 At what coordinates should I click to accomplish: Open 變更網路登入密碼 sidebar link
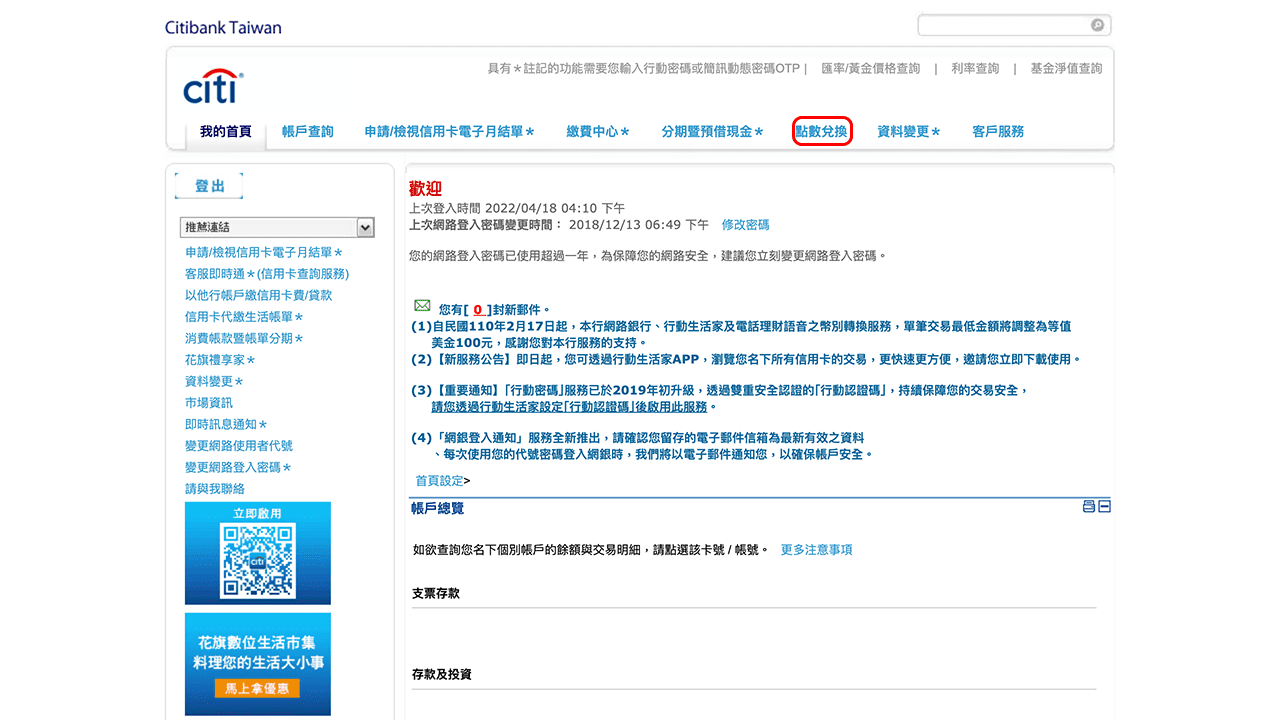click(237, 467)
